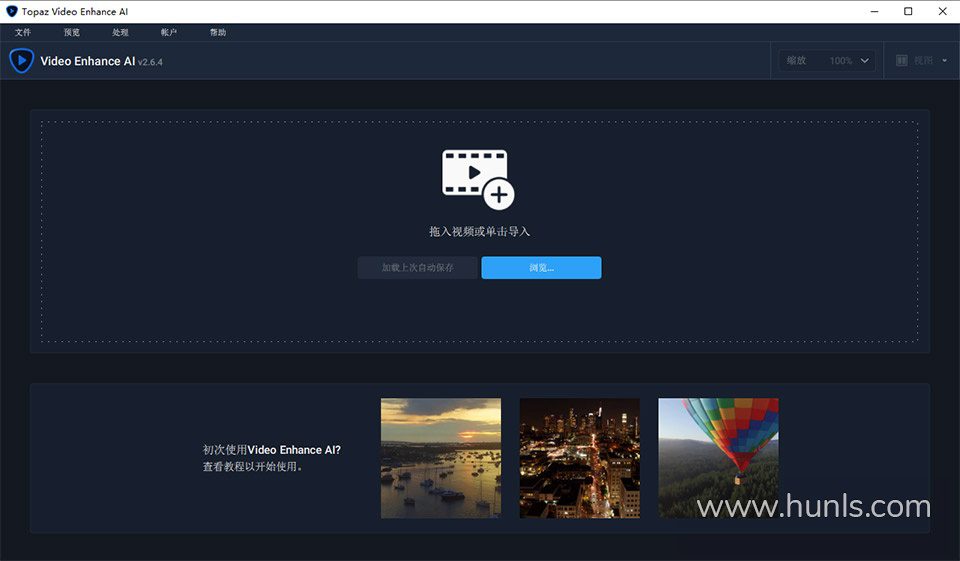960x561 pixels.
Task: Open the 帐户 (Account) menu
Action: pos(169,32)
